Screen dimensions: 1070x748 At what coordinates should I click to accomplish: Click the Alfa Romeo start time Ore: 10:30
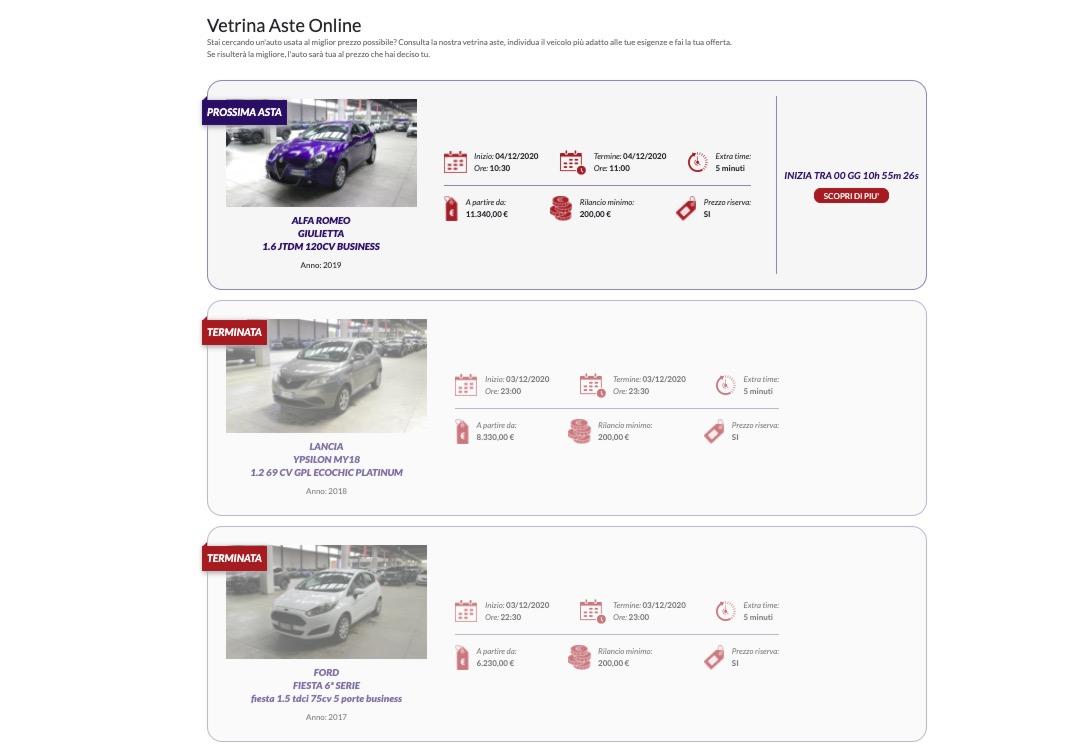coord(492,168)
